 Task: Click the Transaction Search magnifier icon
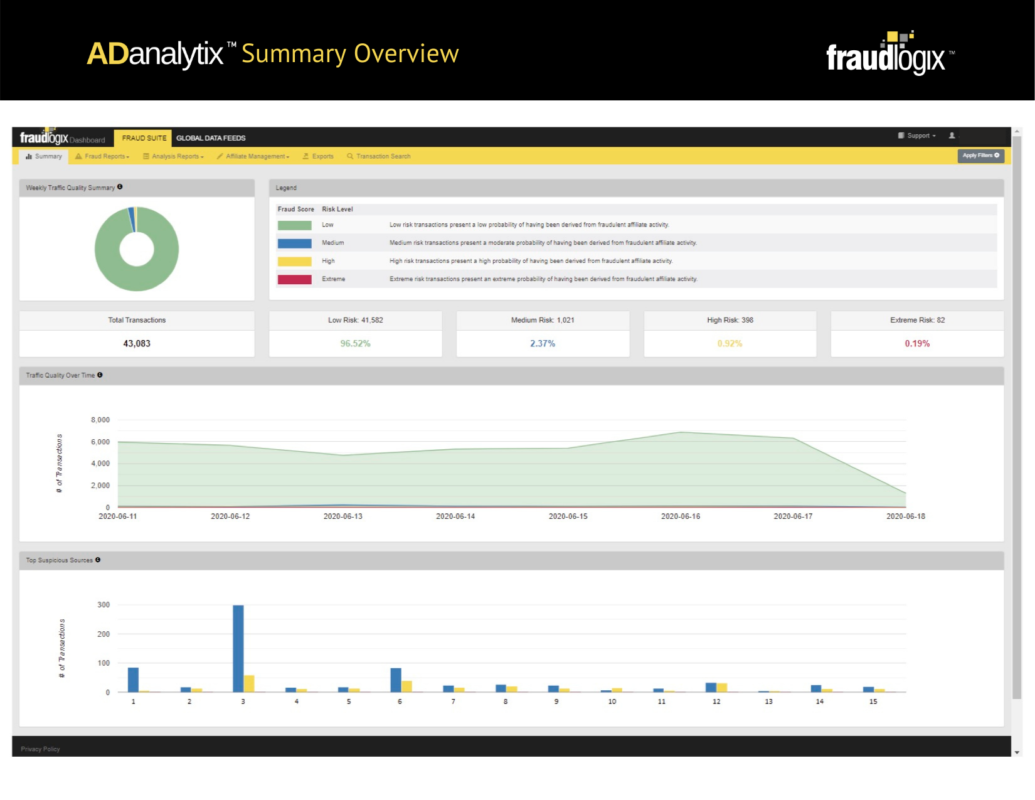click(x=350, y=156)
